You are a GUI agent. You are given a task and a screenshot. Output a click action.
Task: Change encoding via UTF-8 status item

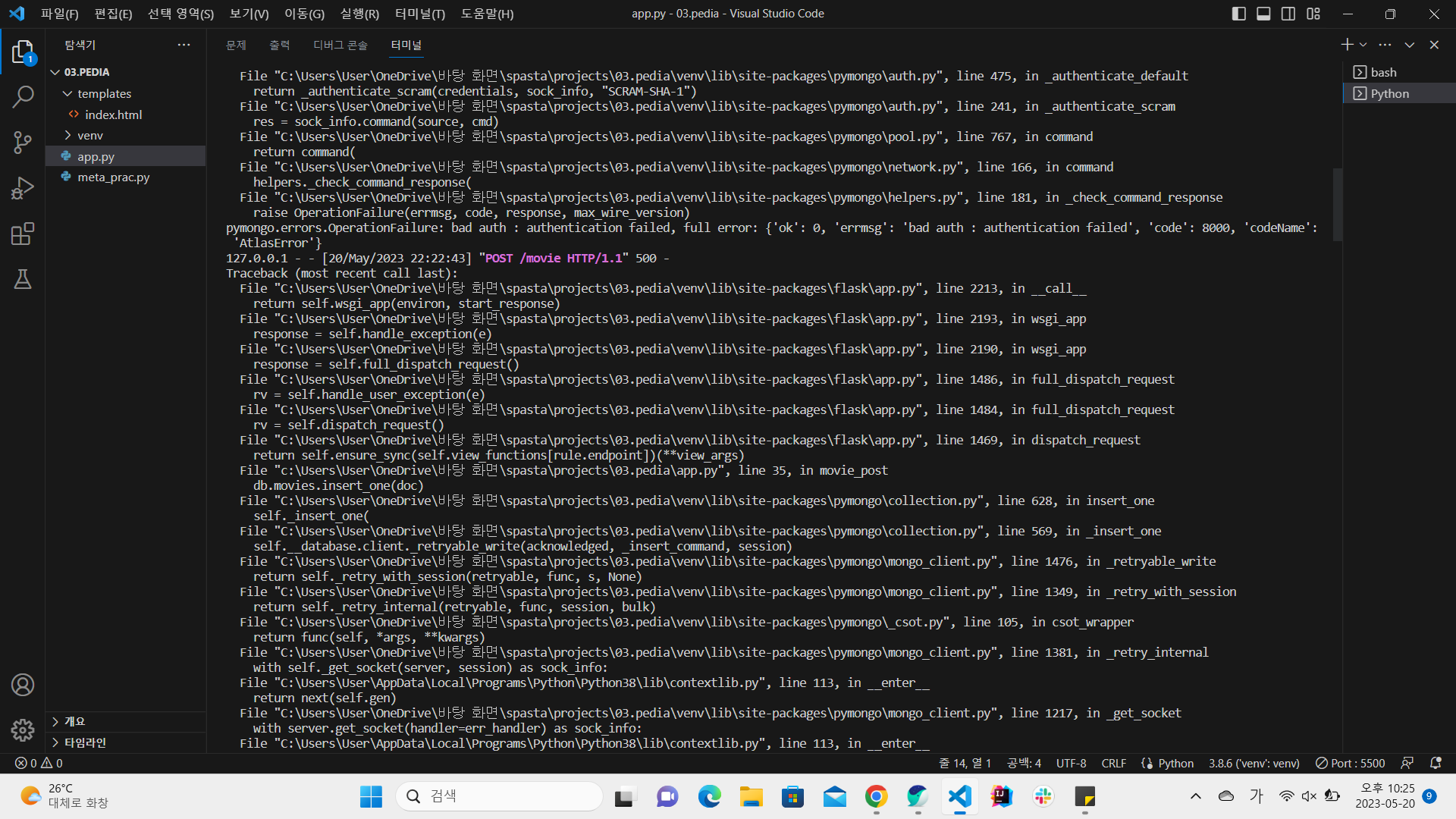coord(1071,763)
